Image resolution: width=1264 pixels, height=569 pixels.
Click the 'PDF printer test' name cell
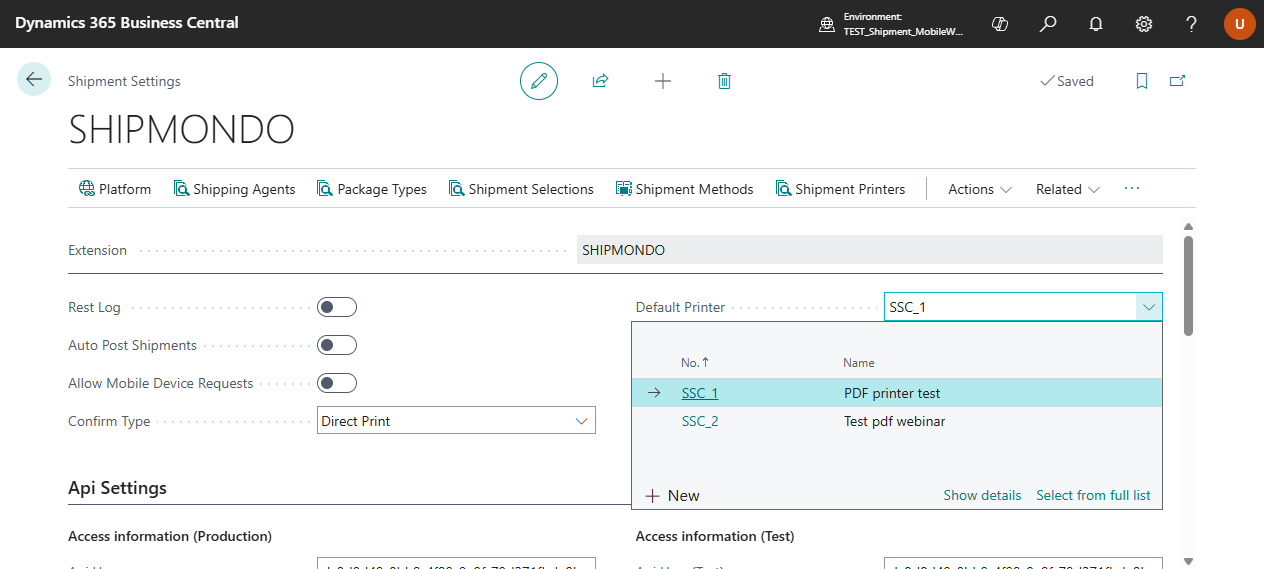[x=892, y=393]
